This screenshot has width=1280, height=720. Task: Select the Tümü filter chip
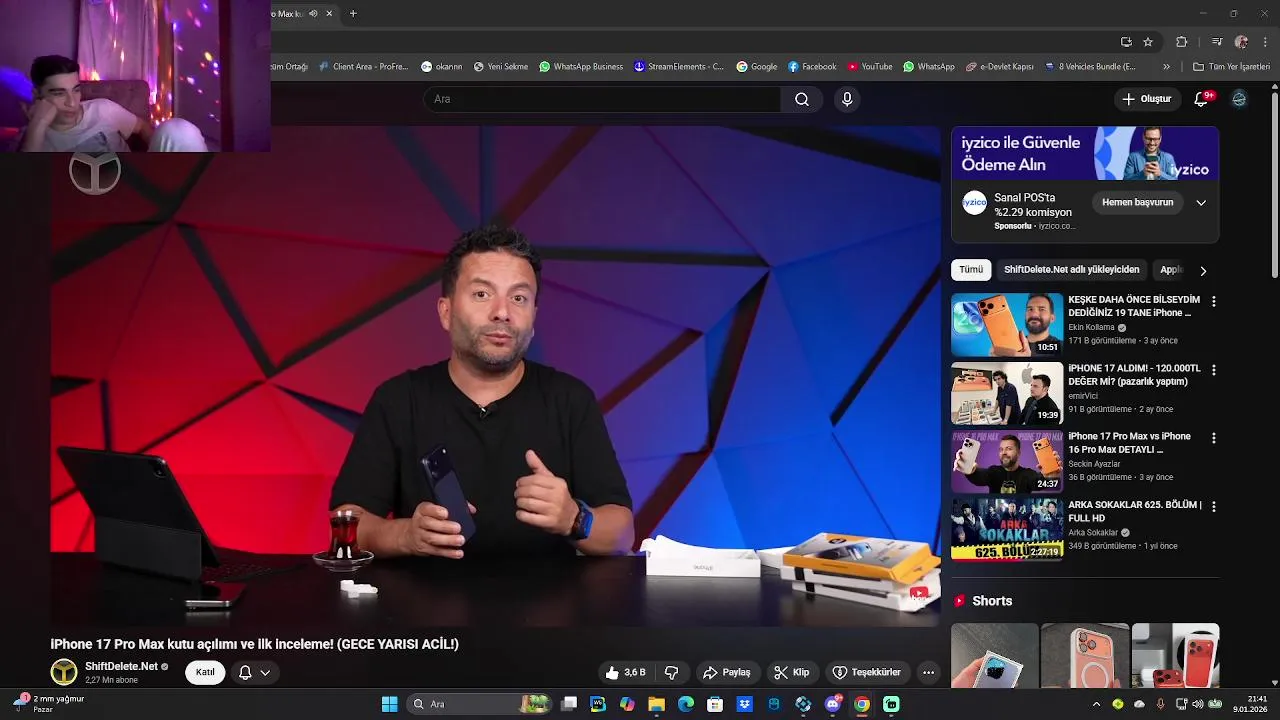971,270
